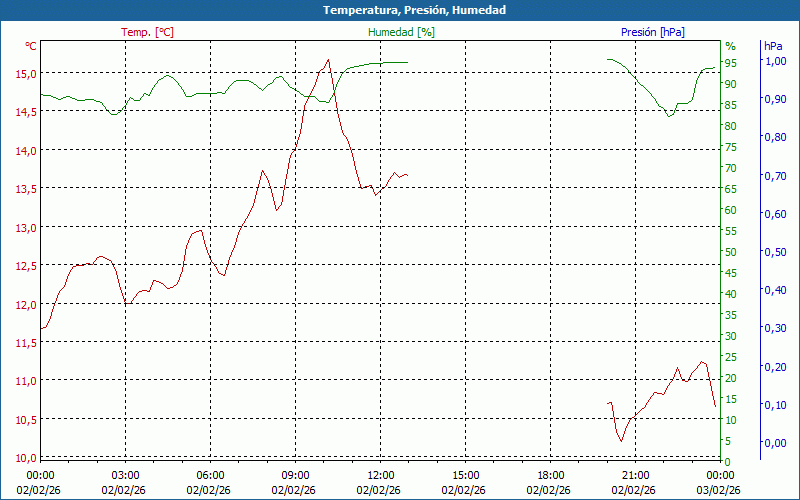The width and height of the screenshot is (800, 500).
Task: Click the '0,90' pressure axis value
Action: [x=775, y=99]
